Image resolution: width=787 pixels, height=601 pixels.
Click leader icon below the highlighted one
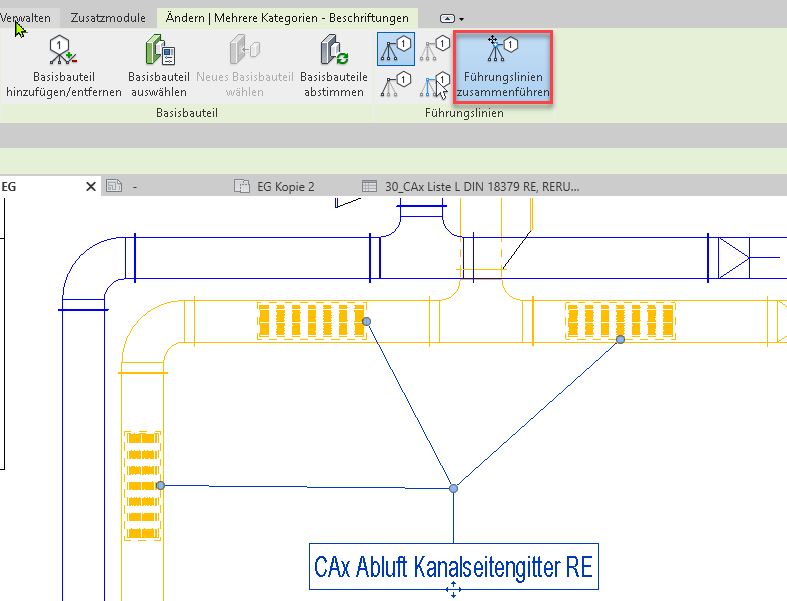[395, 85]
